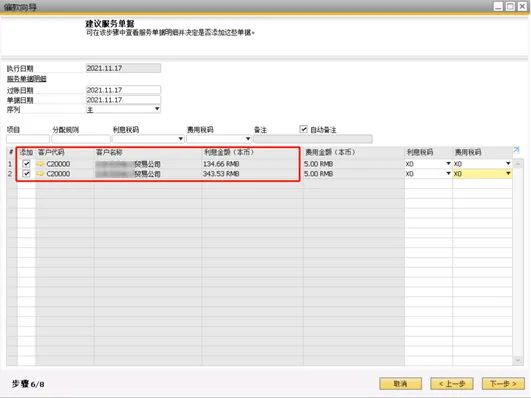Viewport: 531px width, 398px height.
Task: Click the 利息税码 column header in the table
Action: click(x=428, y=152)
